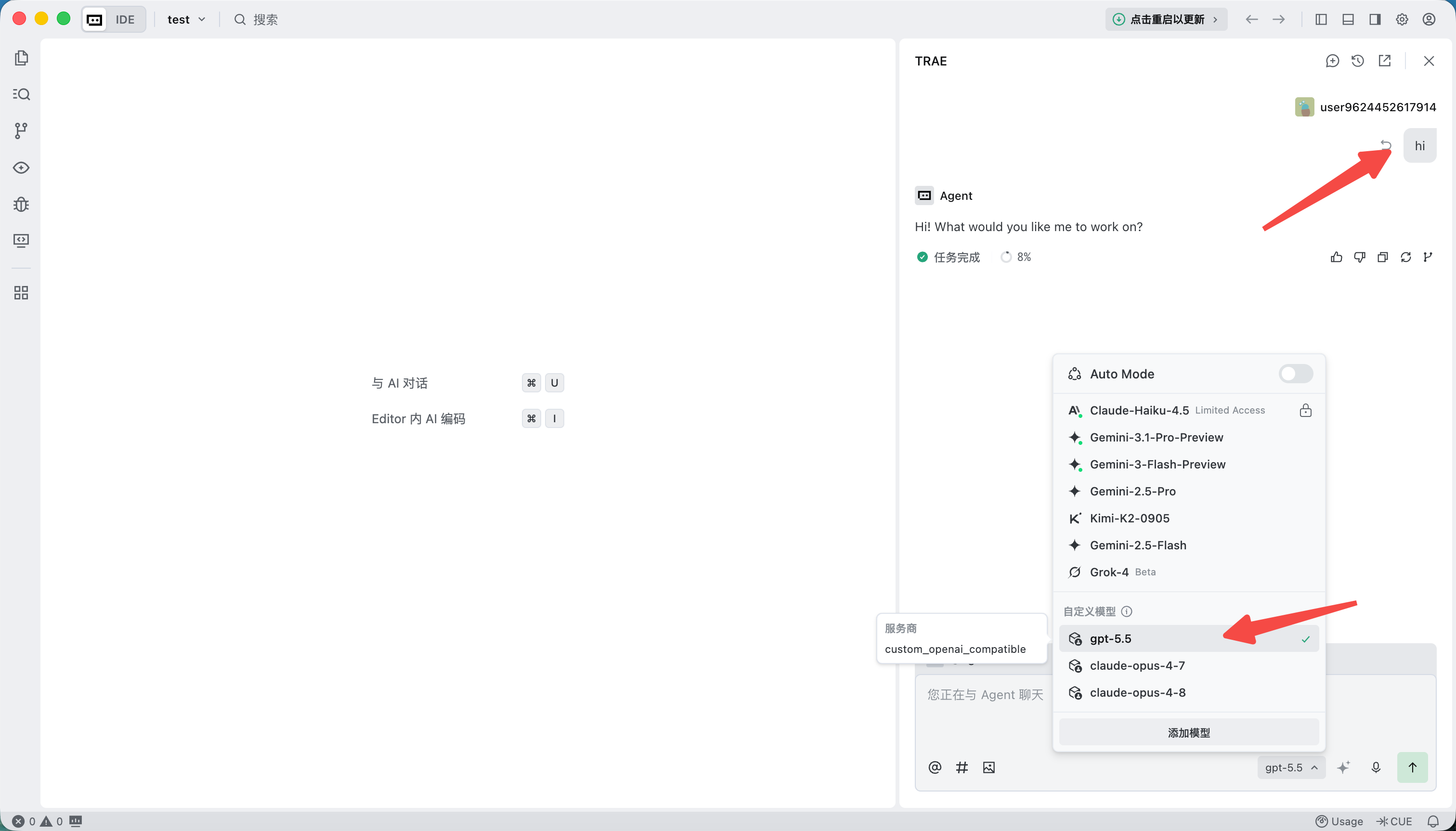
Task: Open the search panel in sidebar
Action: point(21,94)
